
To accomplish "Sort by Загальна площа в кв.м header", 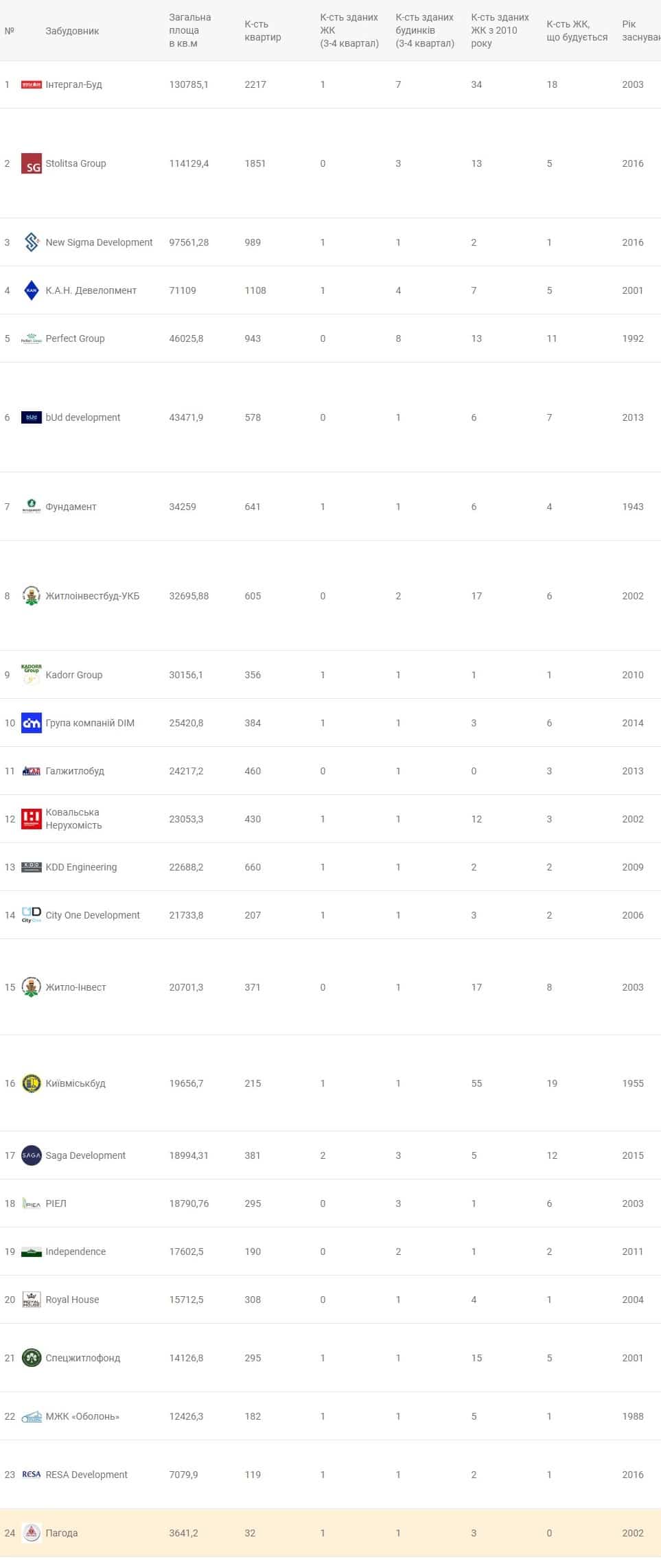I will (x=190, y=30).
